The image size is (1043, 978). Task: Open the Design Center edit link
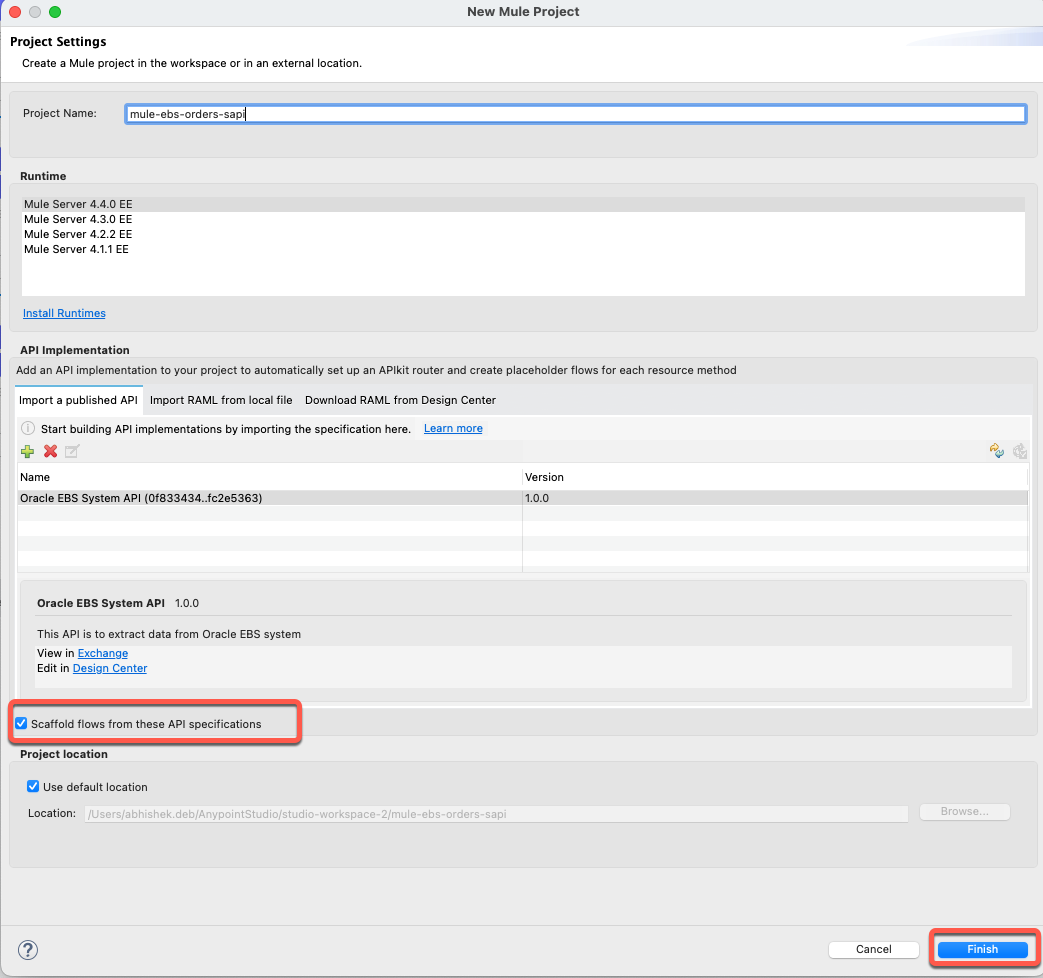[110, 668]
